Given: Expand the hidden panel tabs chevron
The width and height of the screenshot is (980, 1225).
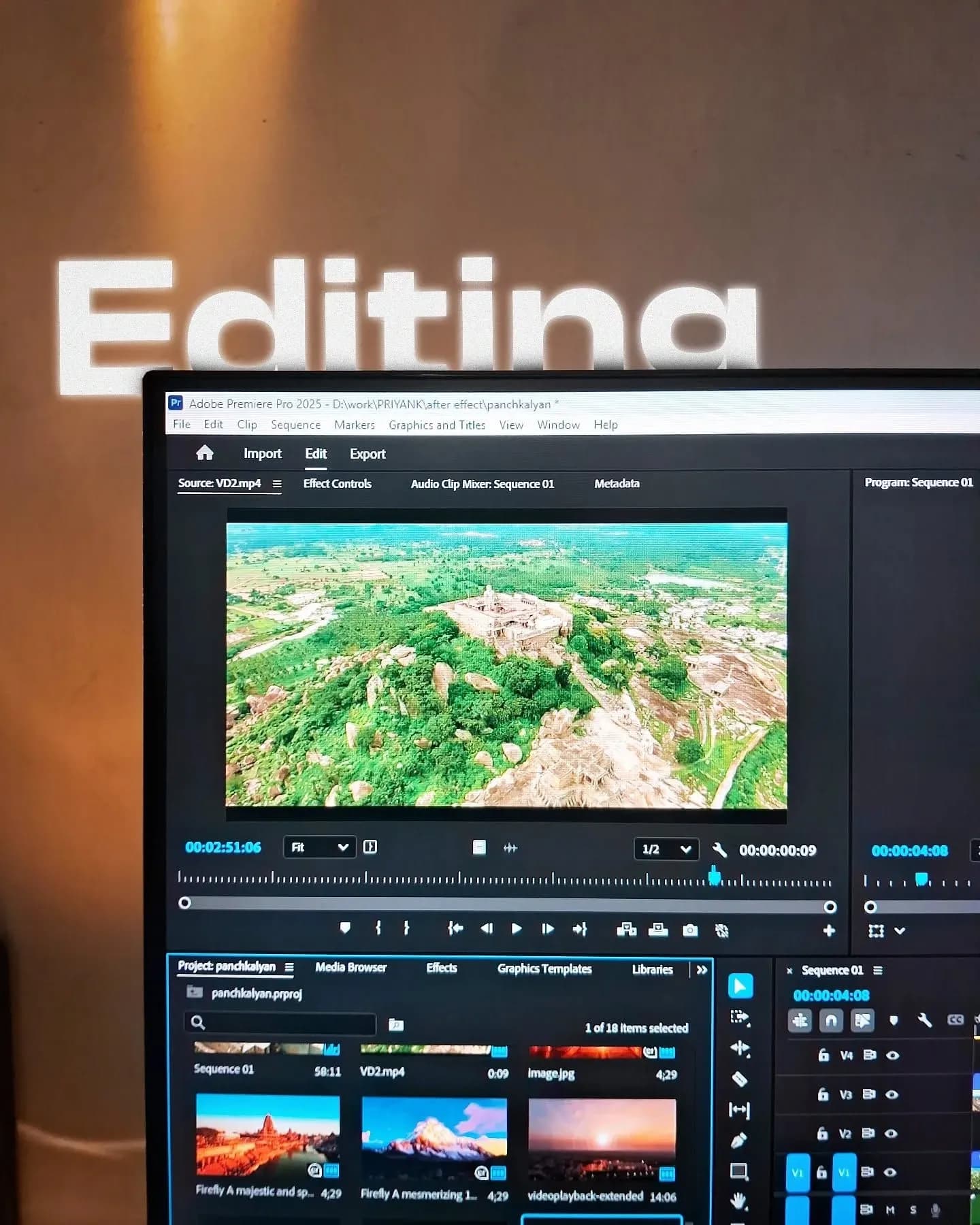Looking at the screenshot, I should tap(702, 970).
